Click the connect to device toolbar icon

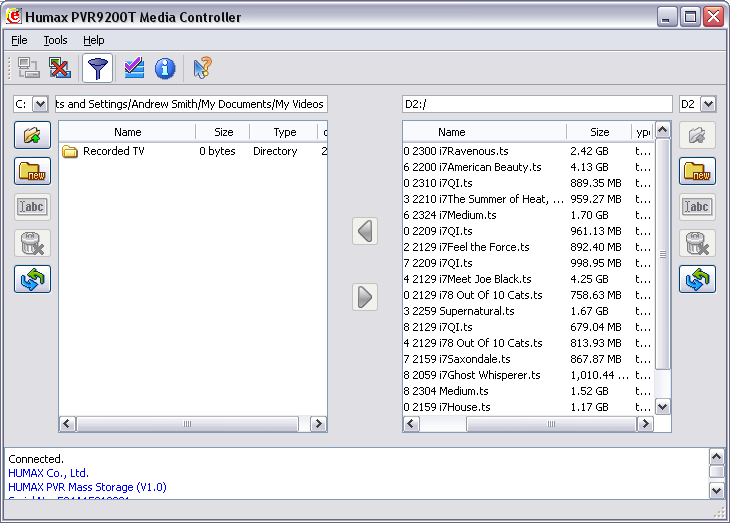coord(28,68)
